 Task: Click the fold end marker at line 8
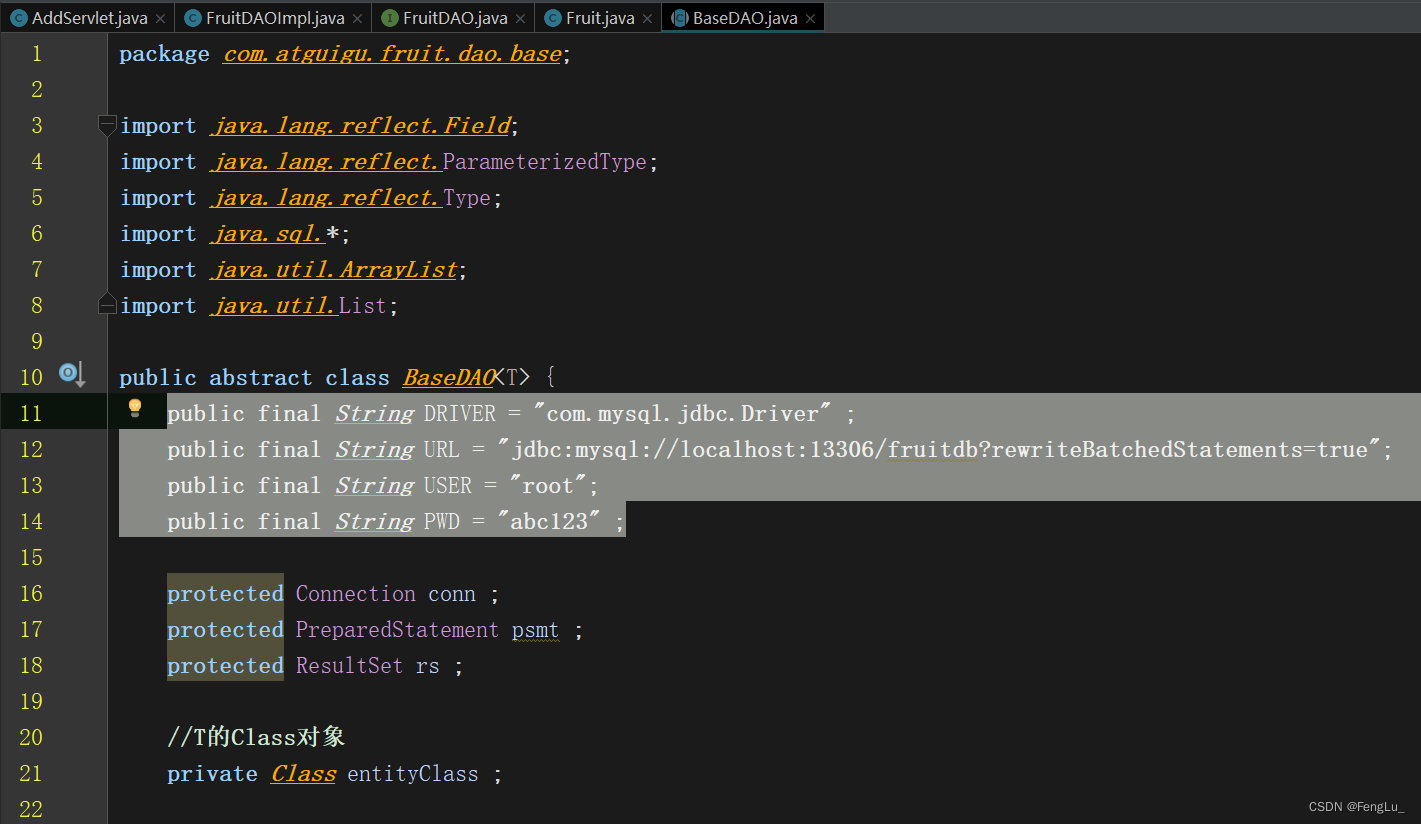pyautogui.click(x=107, y=304)
